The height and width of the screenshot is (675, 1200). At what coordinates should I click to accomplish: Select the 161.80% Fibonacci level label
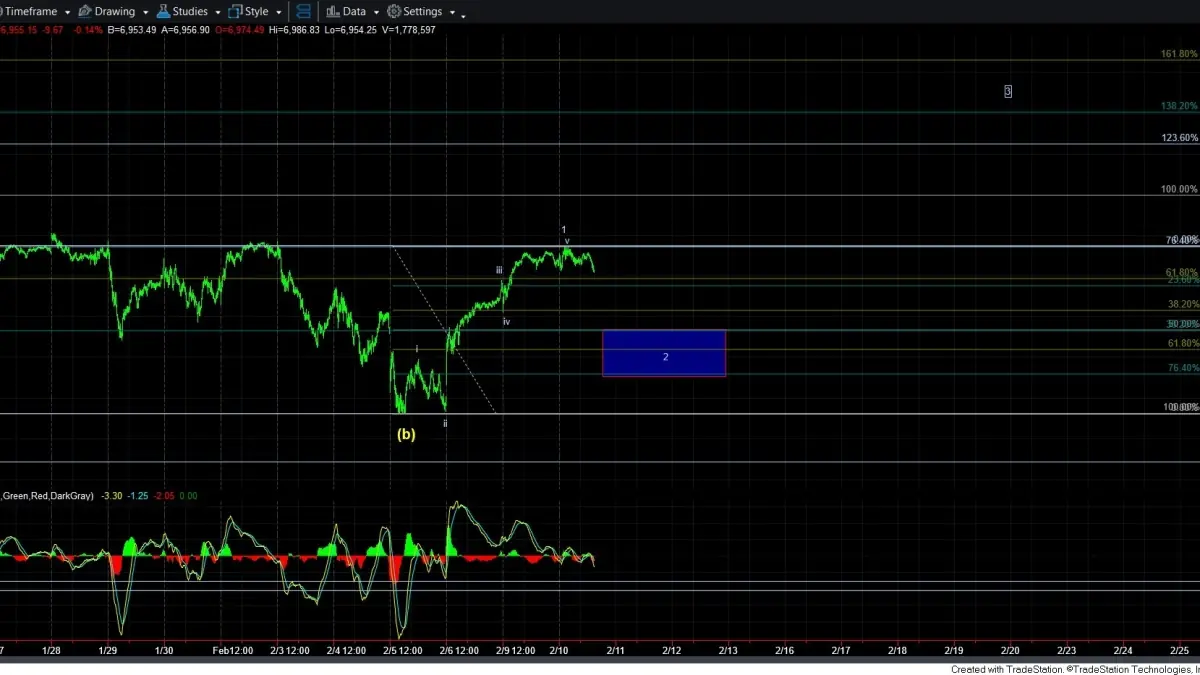click(1179, 54)
